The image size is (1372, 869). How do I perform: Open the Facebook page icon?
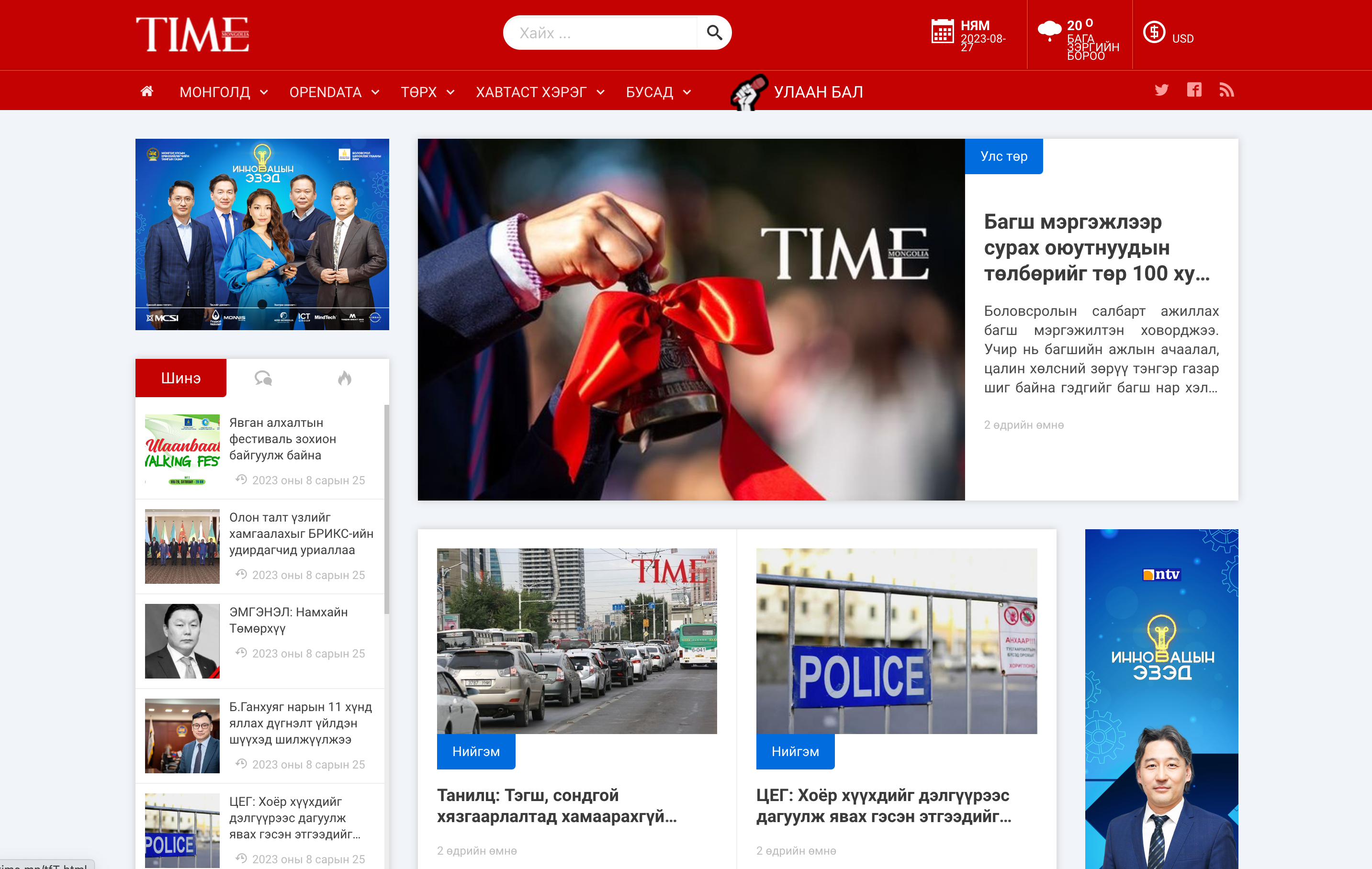coord(1193,90)
